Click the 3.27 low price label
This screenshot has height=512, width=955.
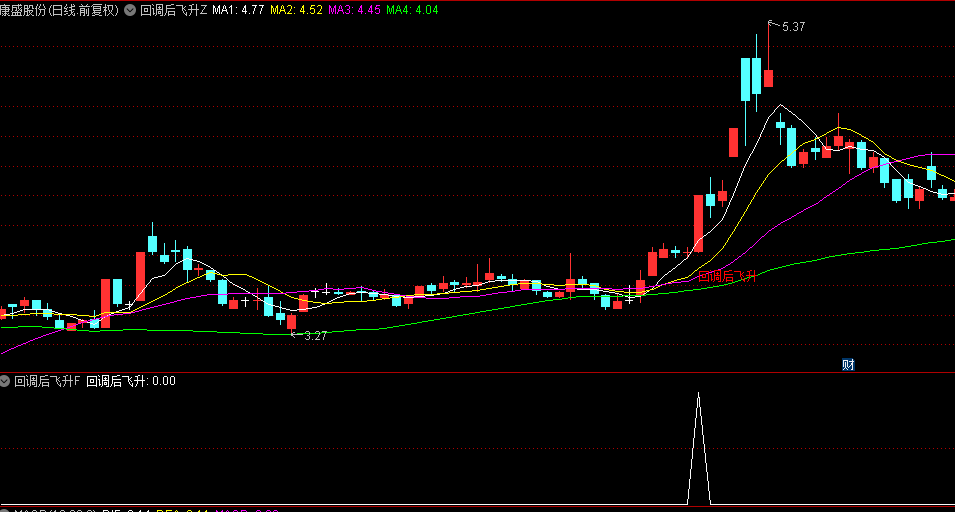pos(315,336)
